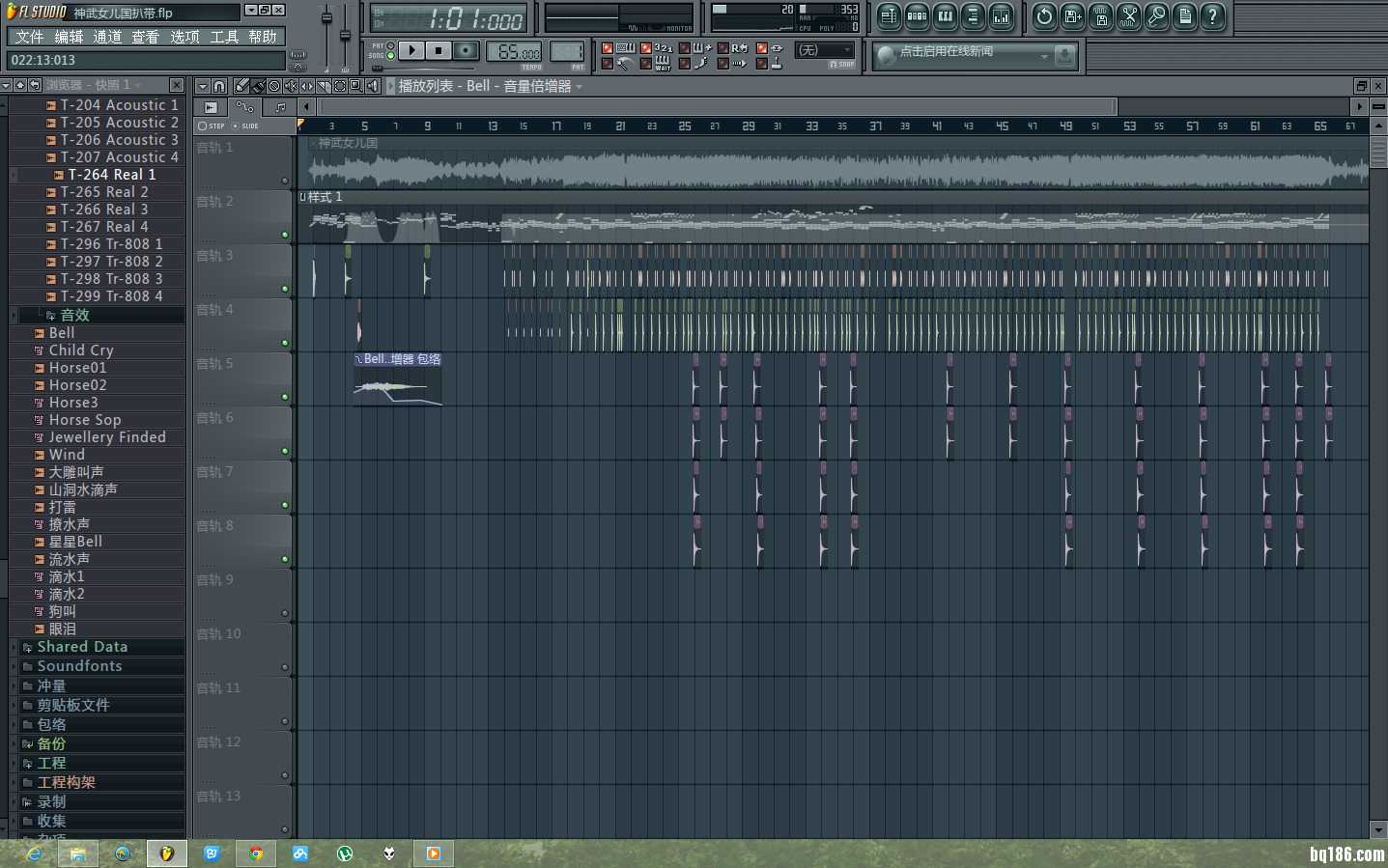Adjust the master pitch slider
The width and height of the screenshot is (1388, 868).
coord(345,37)
